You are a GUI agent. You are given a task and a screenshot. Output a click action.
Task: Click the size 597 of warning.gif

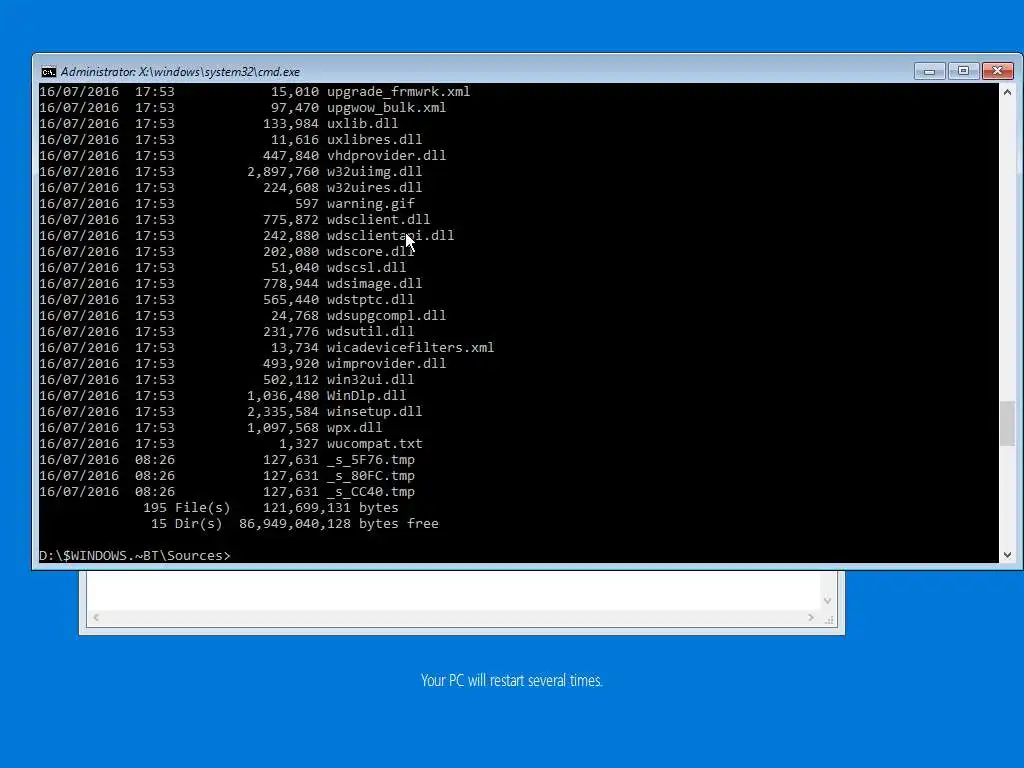(306, 204)
